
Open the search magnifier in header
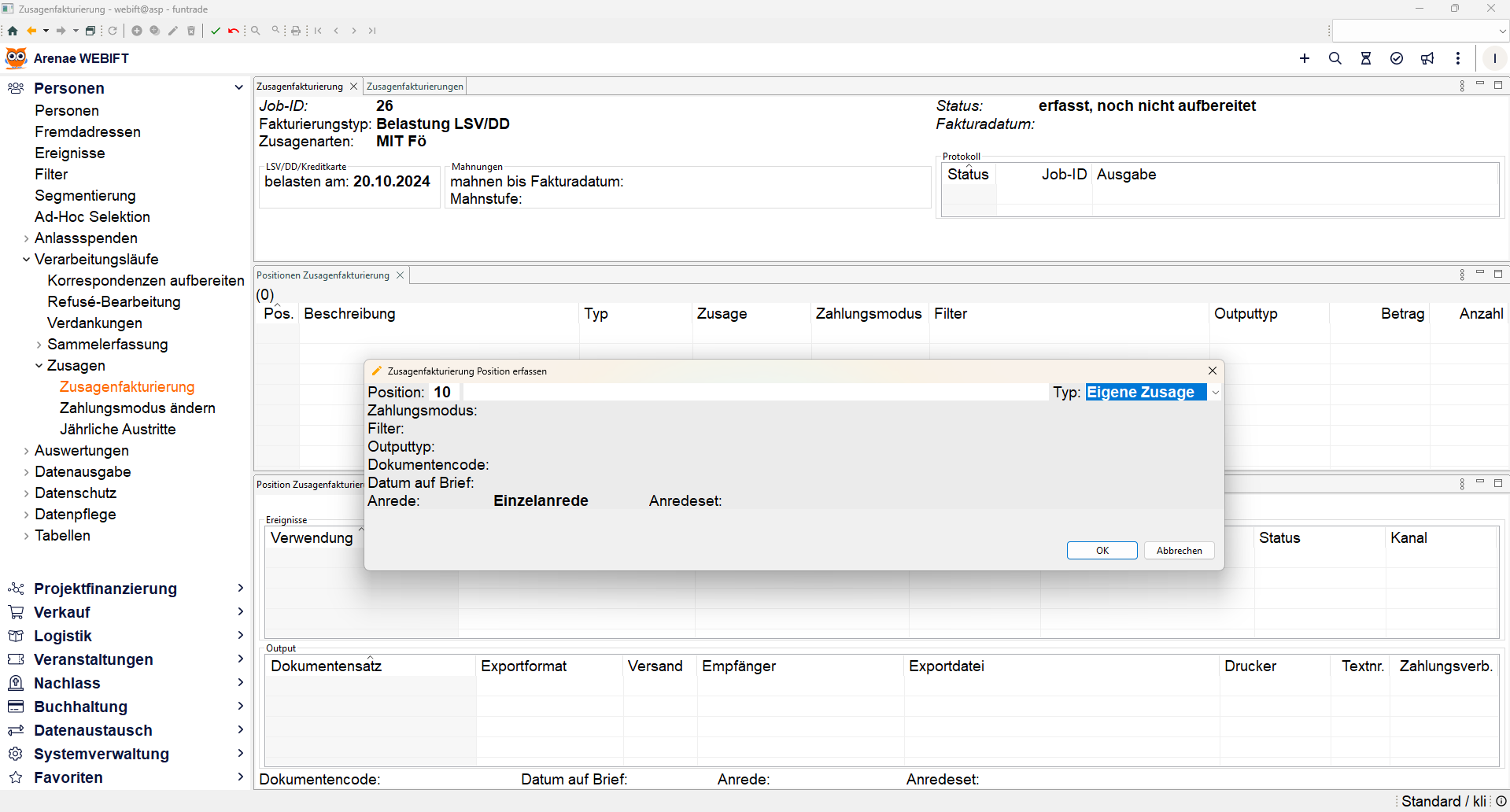[1335, 58]
